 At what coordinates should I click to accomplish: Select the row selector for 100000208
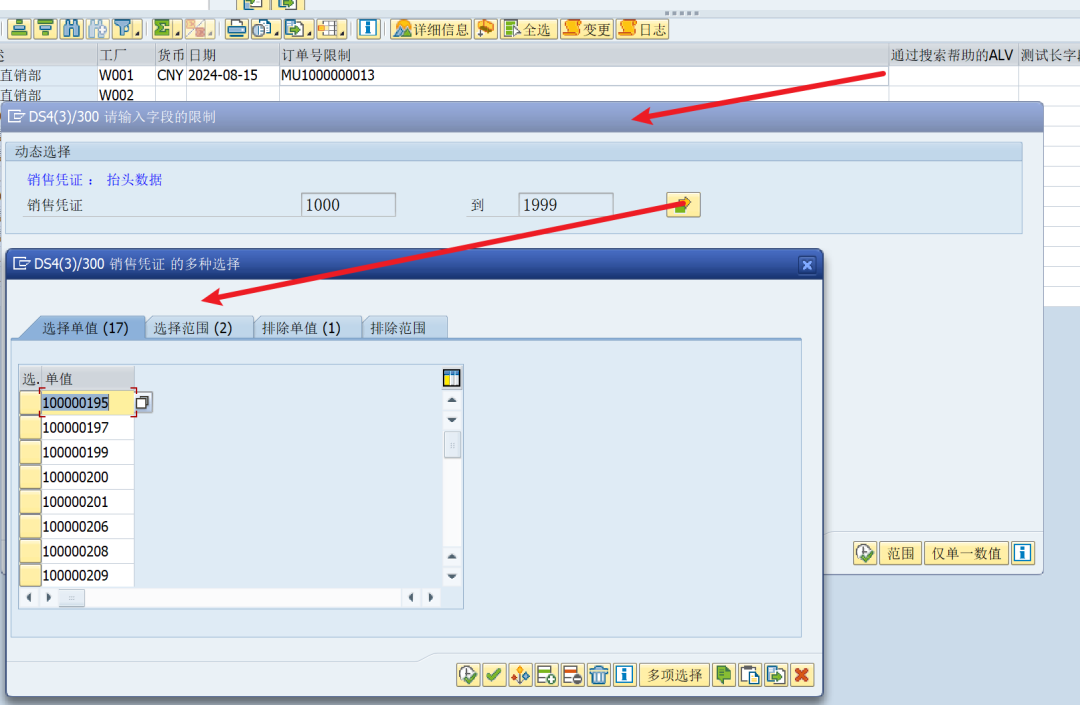click(x=30, y=551)
